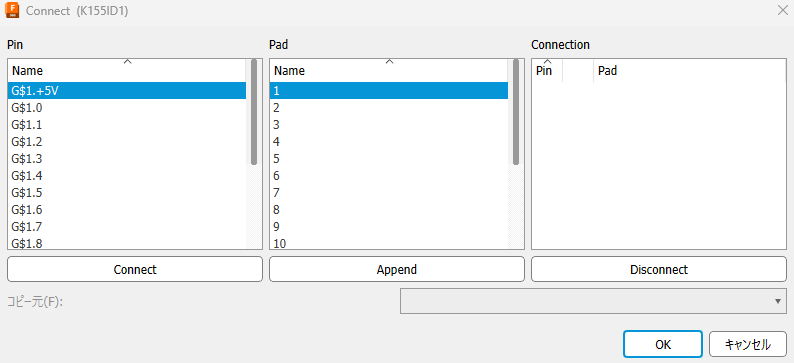Sort Pad list by Name column header
The height and width of the screenshot is (363, 794).
[389, 70]
